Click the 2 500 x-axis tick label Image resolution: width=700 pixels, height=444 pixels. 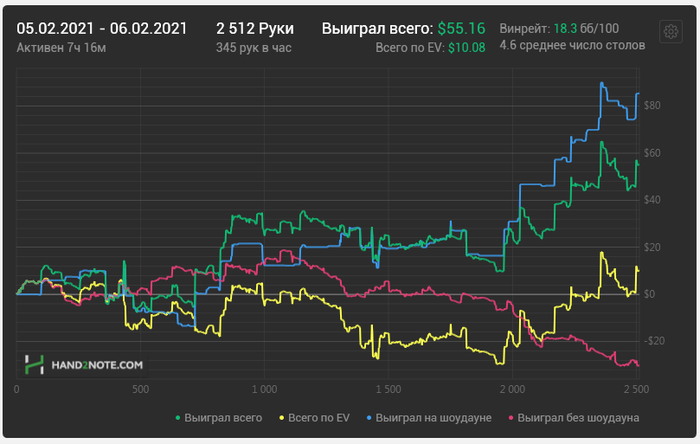pyautogui.click(x=637, y=390)
